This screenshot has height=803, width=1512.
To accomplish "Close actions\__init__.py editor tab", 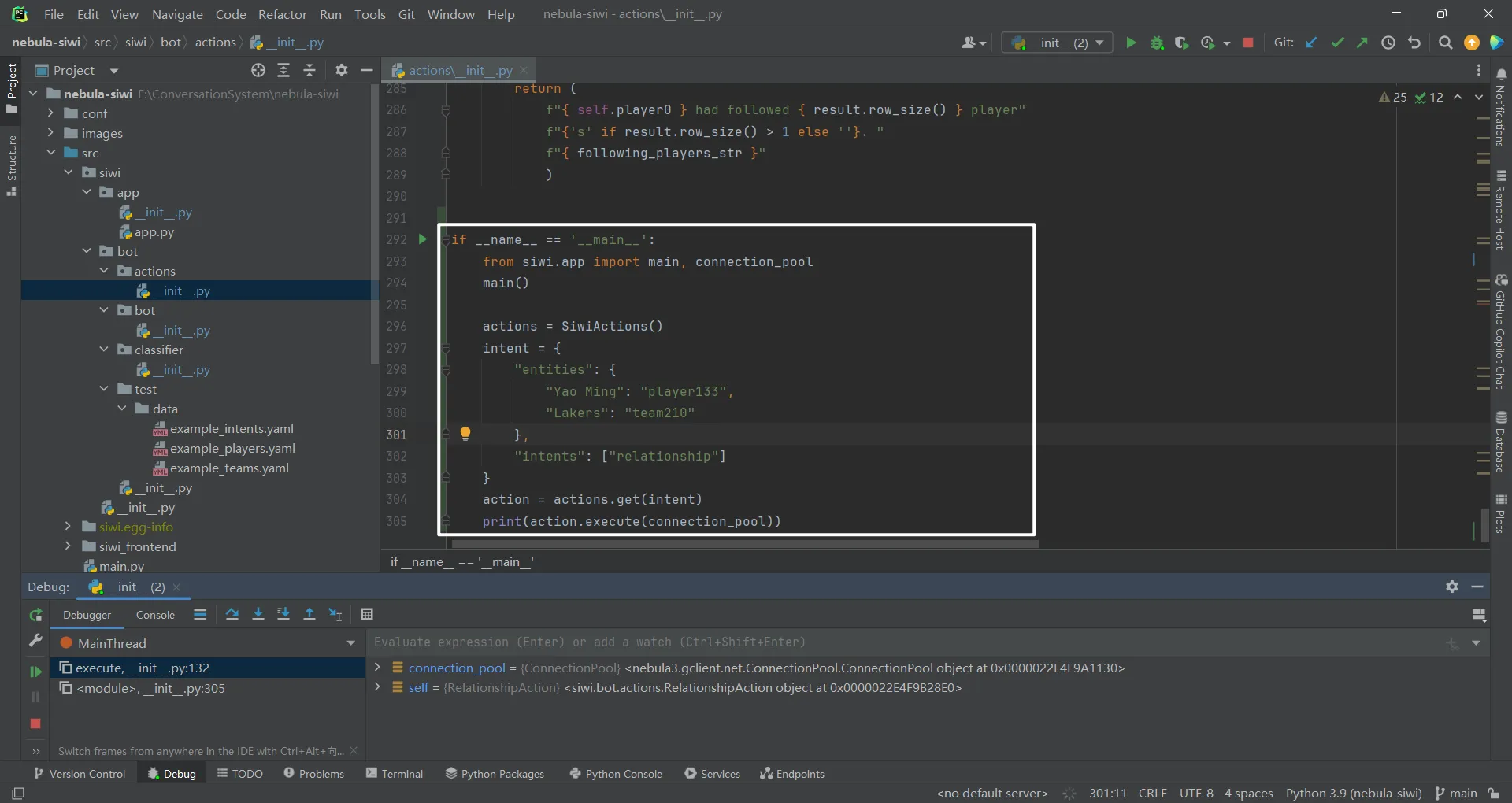I will click(x=524, y=70).
